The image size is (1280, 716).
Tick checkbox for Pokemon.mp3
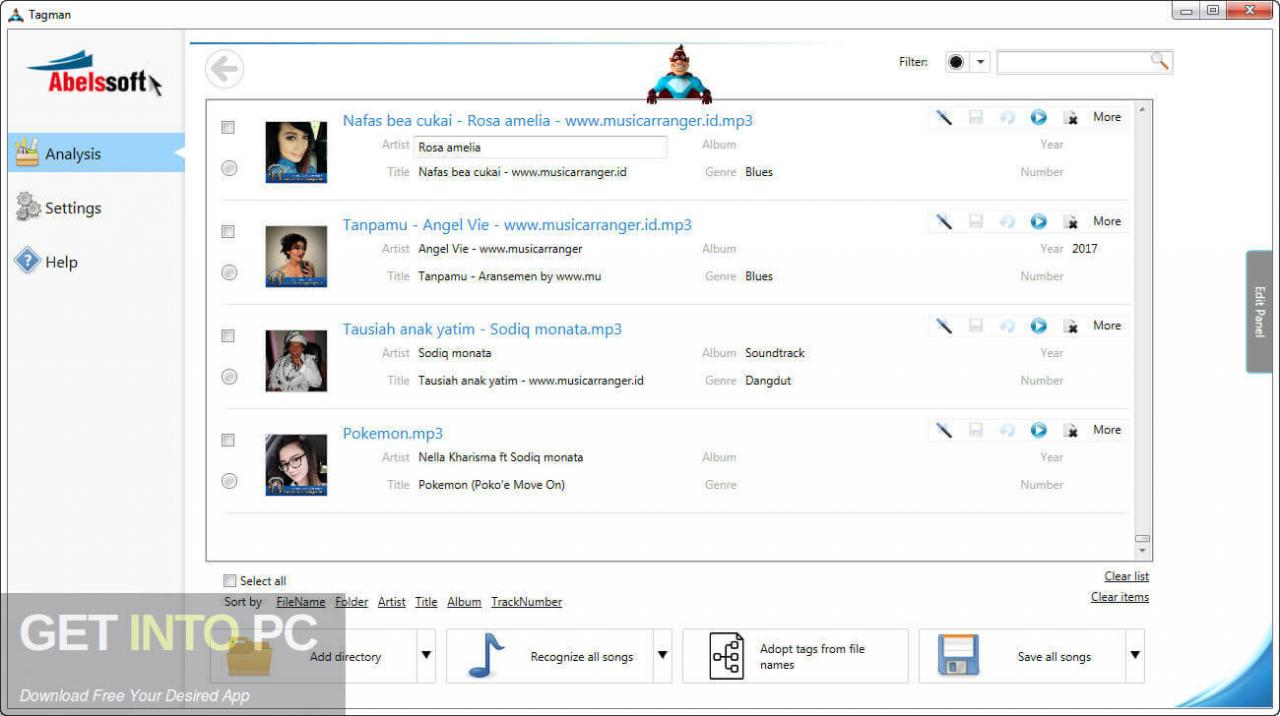tap(228, 440)
